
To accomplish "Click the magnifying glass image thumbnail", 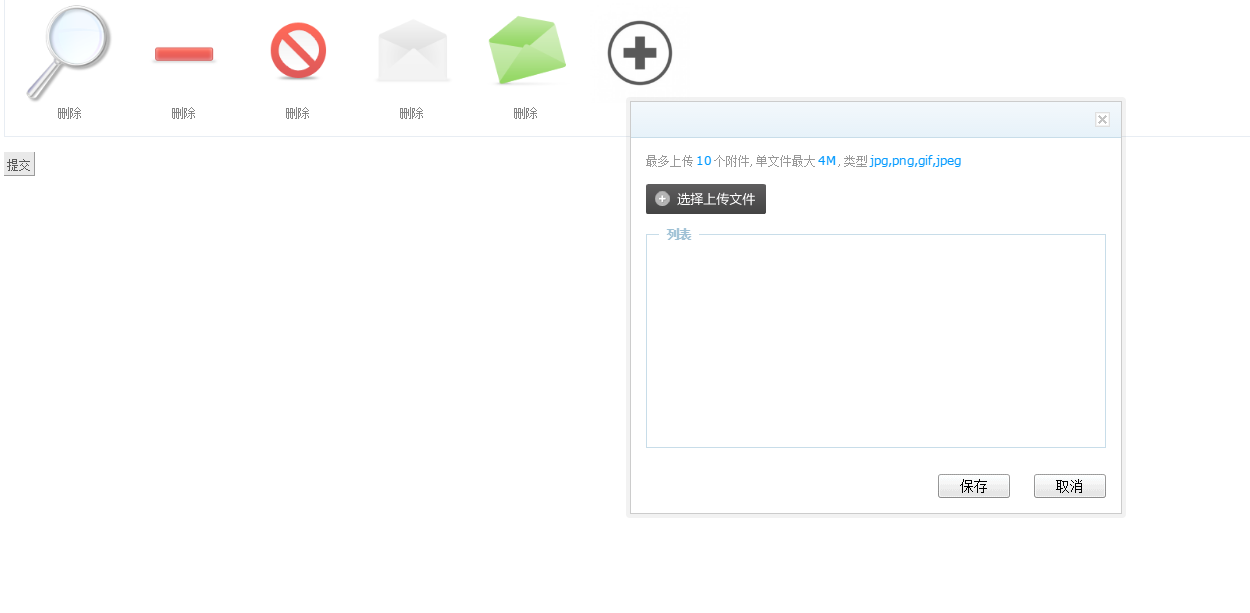I will click(x=68, y=52).
